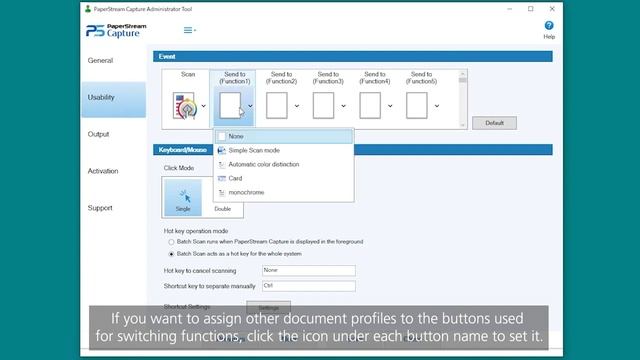Click the Hot key to cancel scanning field
The image size is (640, 360).
pos(309,270)
